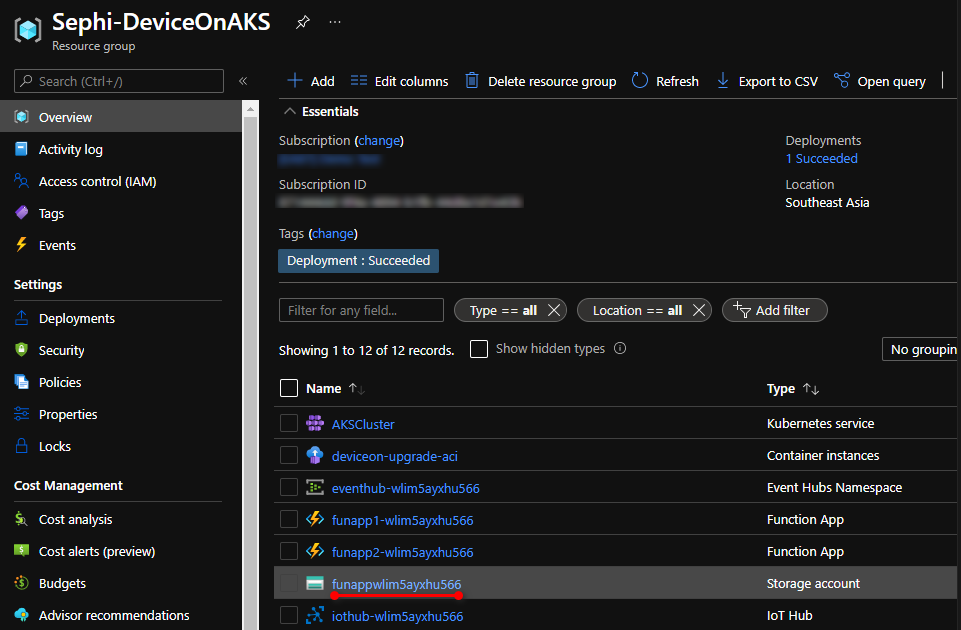The image size is (961, 630).
Task: Click the Delete resource group trash icon
Action: click(x=472, y=81)
